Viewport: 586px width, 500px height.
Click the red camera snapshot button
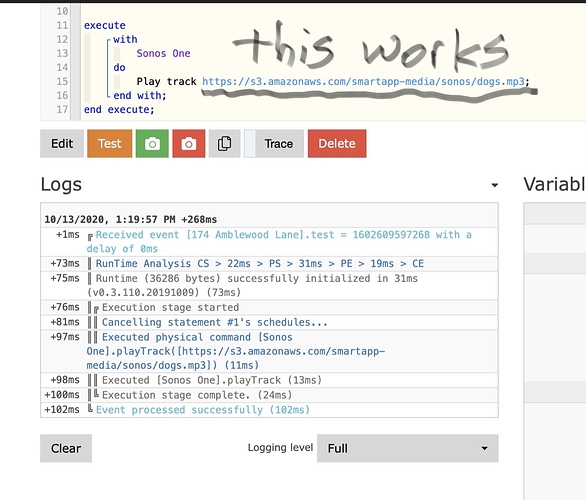(189, 143)
